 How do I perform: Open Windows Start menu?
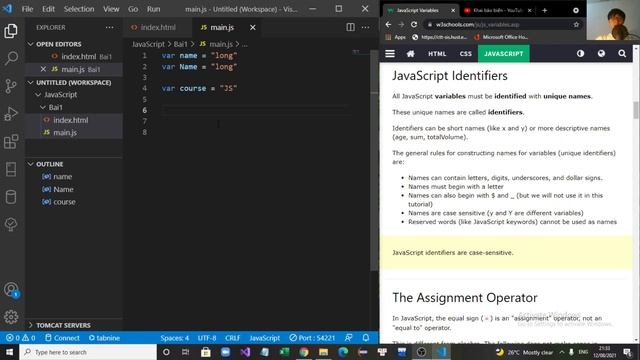(x=9, y=352)
